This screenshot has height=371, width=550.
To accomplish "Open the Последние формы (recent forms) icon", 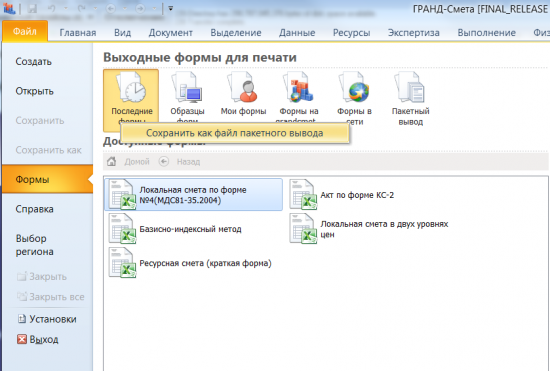I will coord(131,87).
